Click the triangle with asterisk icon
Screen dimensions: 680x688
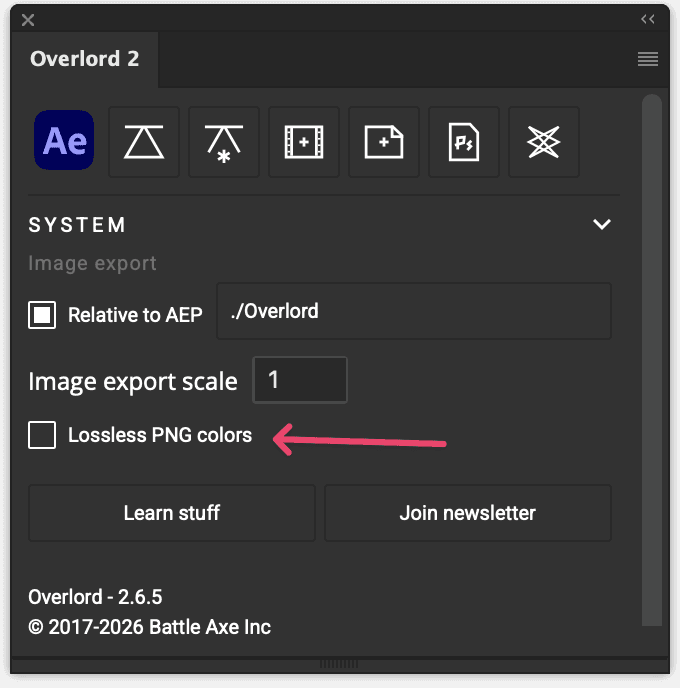[x=224, y=142]
